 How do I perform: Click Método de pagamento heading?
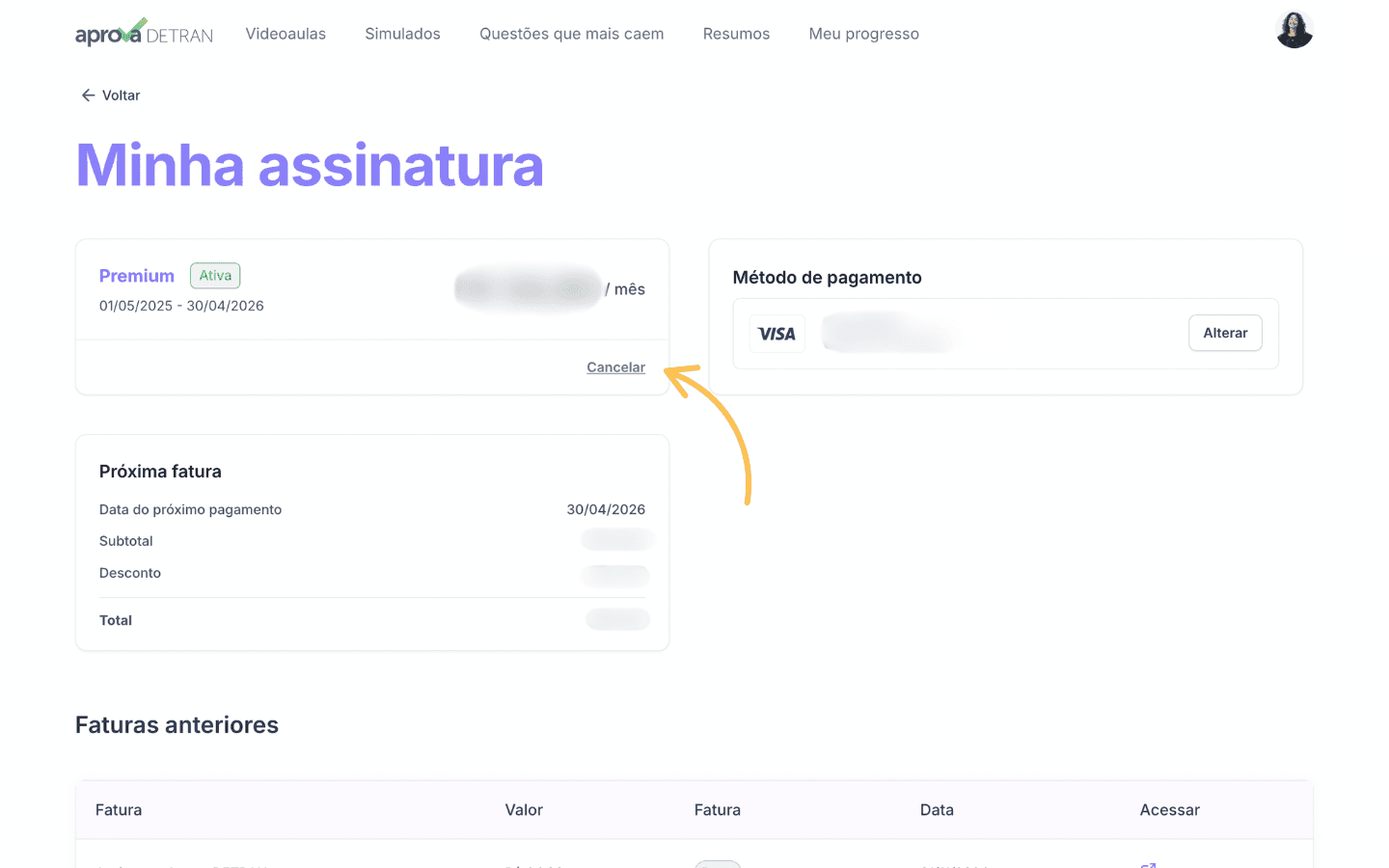[827, 278]
